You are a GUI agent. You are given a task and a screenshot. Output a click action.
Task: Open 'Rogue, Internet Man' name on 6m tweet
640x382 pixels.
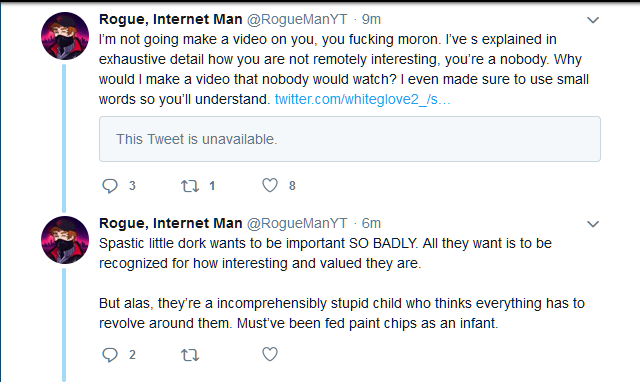[x=171, y=223]
